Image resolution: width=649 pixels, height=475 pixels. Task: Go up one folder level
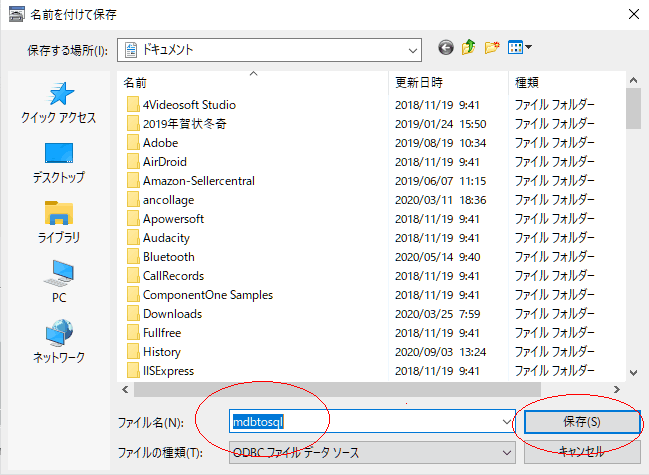pos(469,48)
